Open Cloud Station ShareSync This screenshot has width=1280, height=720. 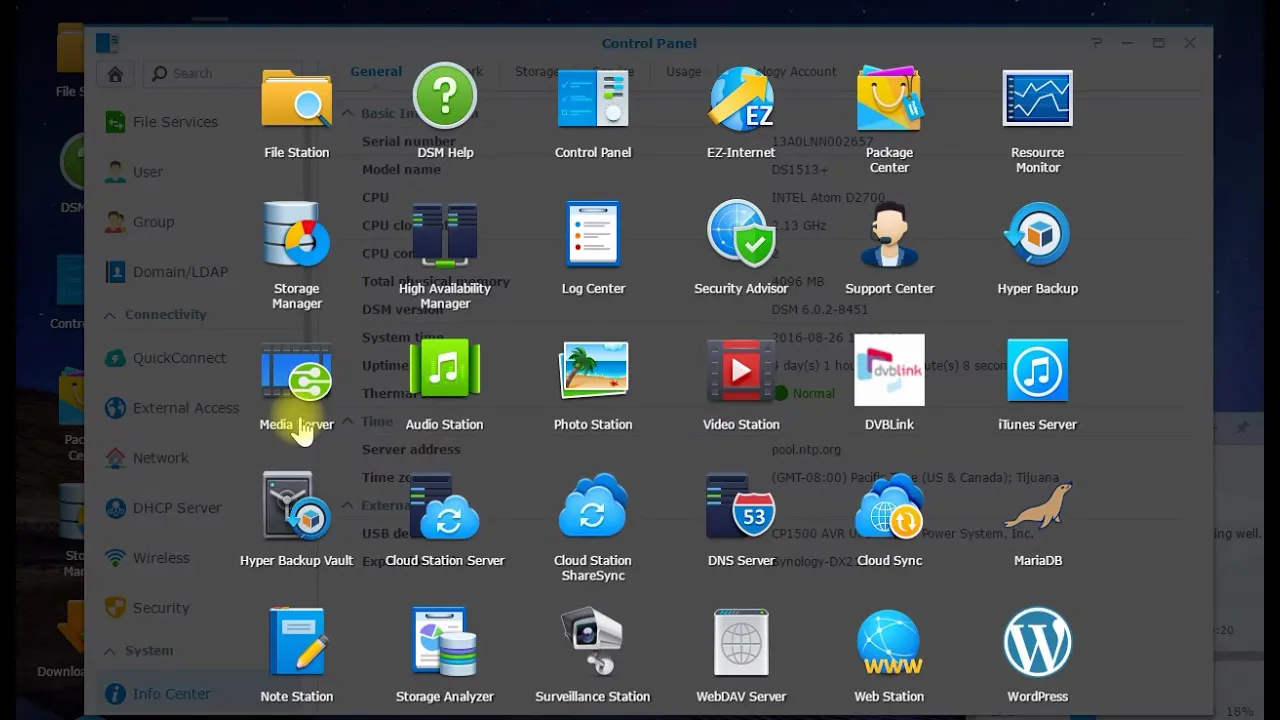pos(593,507)
